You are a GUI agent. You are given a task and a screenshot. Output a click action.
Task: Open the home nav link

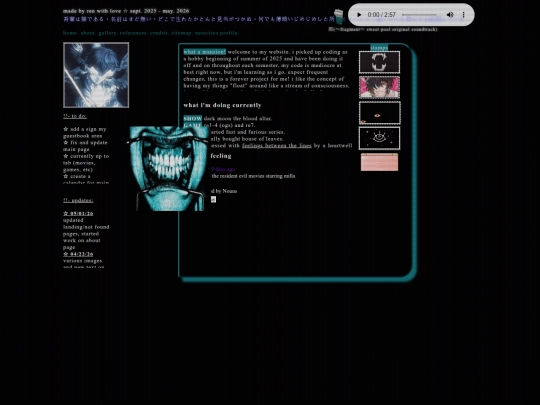tap(70, 33)
